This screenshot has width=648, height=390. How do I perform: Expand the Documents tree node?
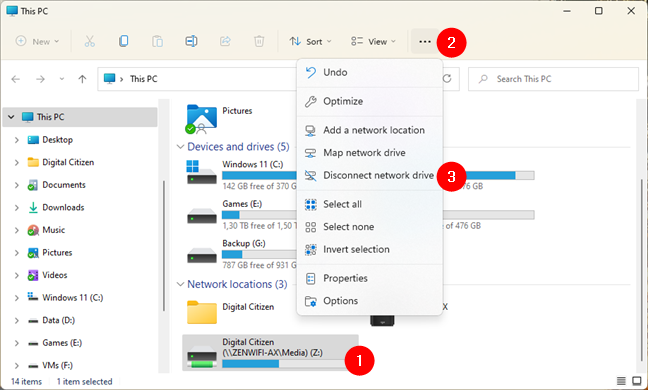[x=17, y=185]
